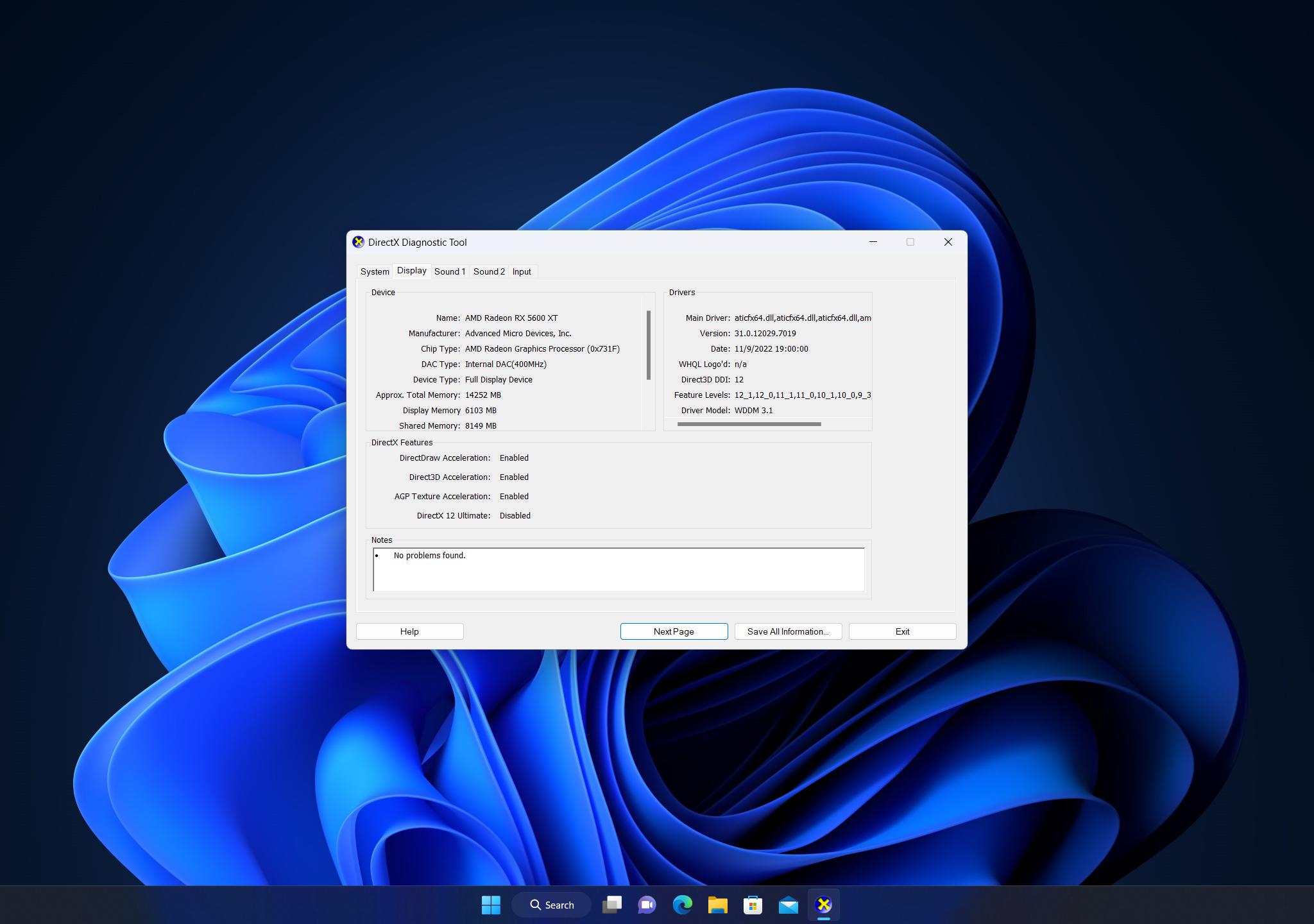
Task: Open Microsoft Teams chat from the taskbar
Action: pos(647,904)
